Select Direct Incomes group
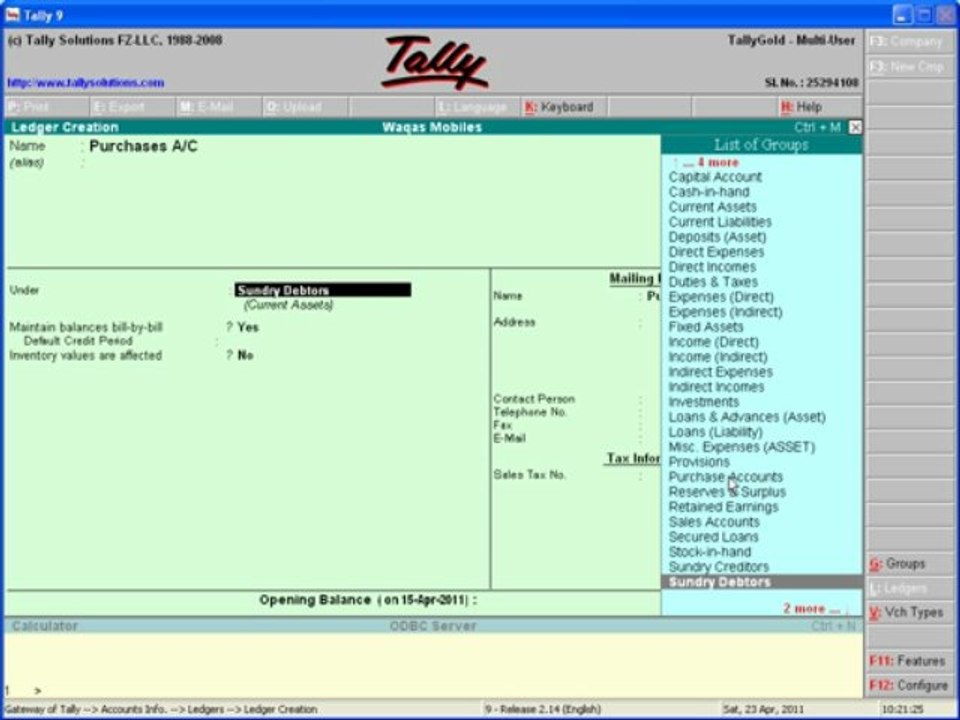The height and width of the screenshot is (720, 960). 712,267
